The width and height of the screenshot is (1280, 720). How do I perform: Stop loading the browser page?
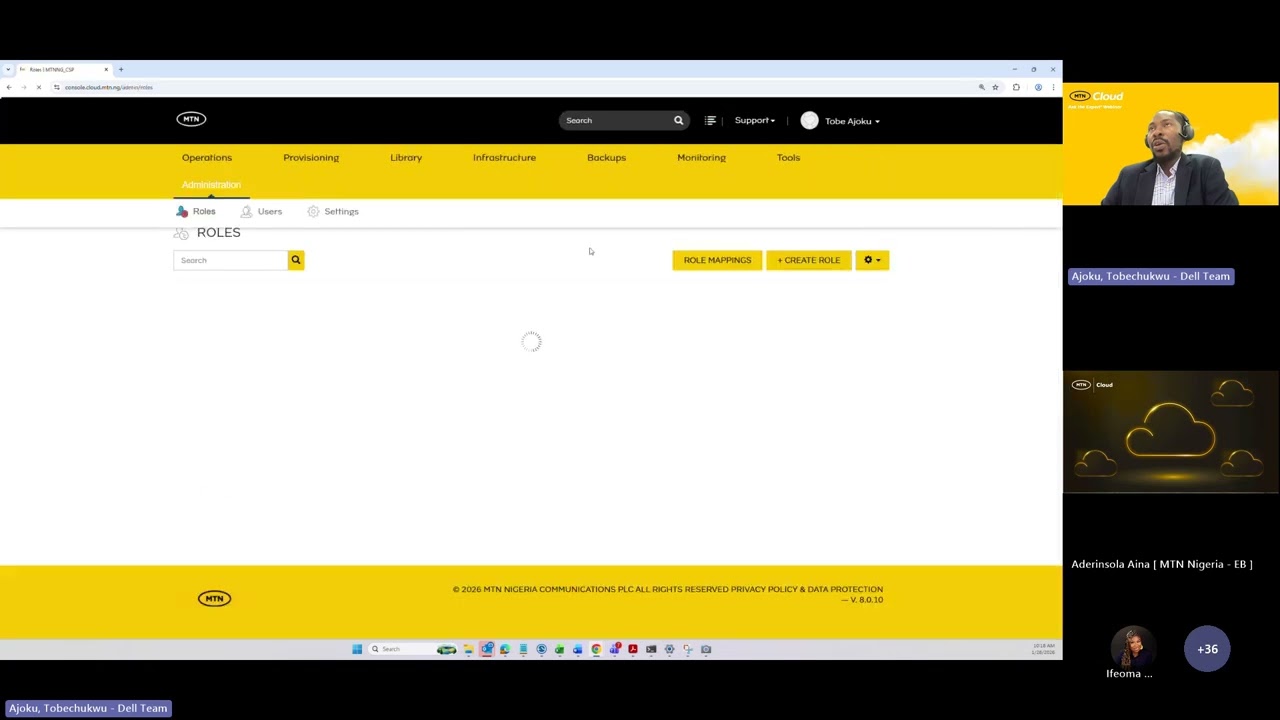coord(39,87)
